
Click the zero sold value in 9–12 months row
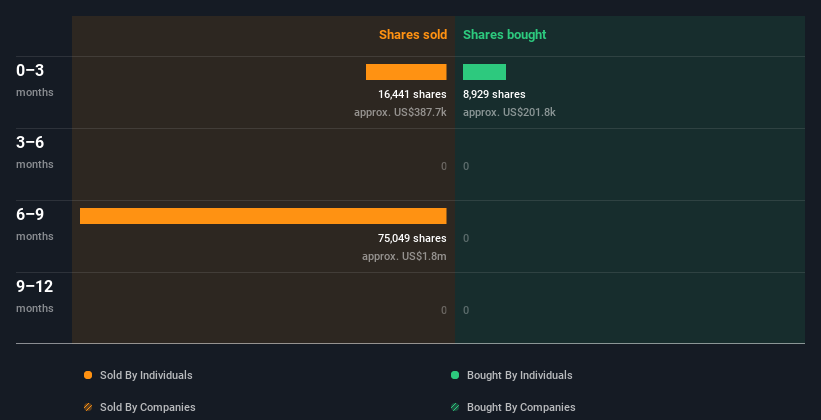[x=444, y=310]
